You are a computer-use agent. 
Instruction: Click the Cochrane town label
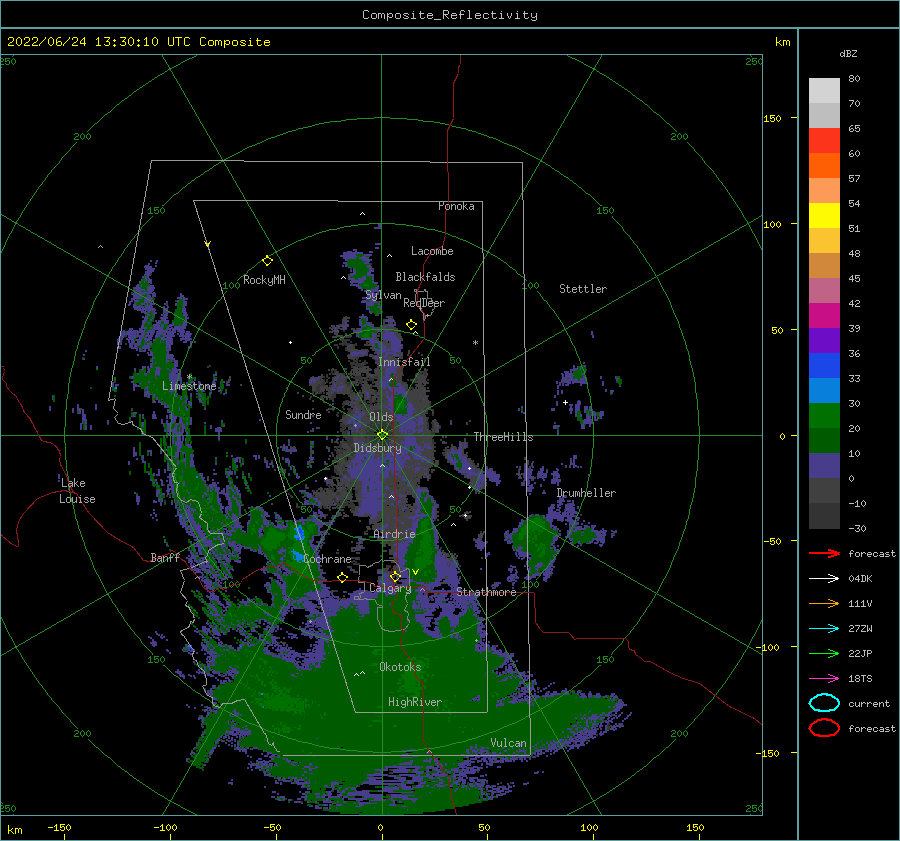327,559
